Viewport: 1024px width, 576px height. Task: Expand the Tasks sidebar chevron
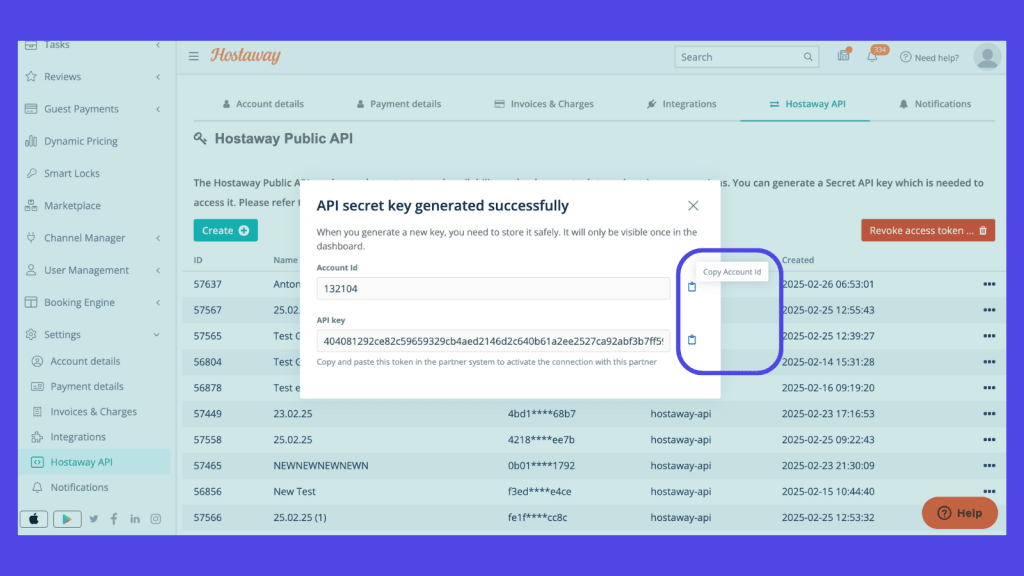click(x=158, y=45)
